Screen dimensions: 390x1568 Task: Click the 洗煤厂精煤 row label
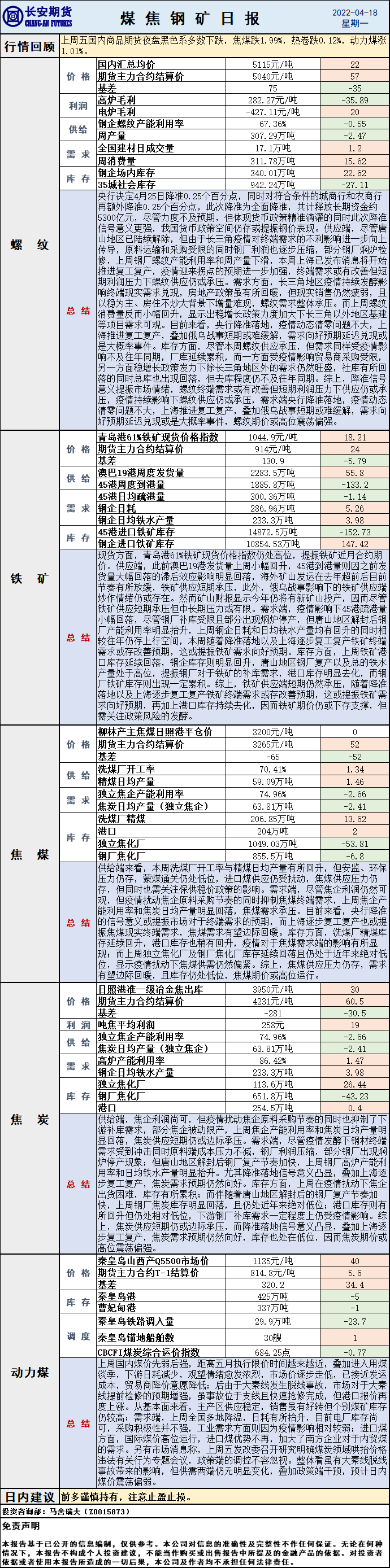pos(122,819)
